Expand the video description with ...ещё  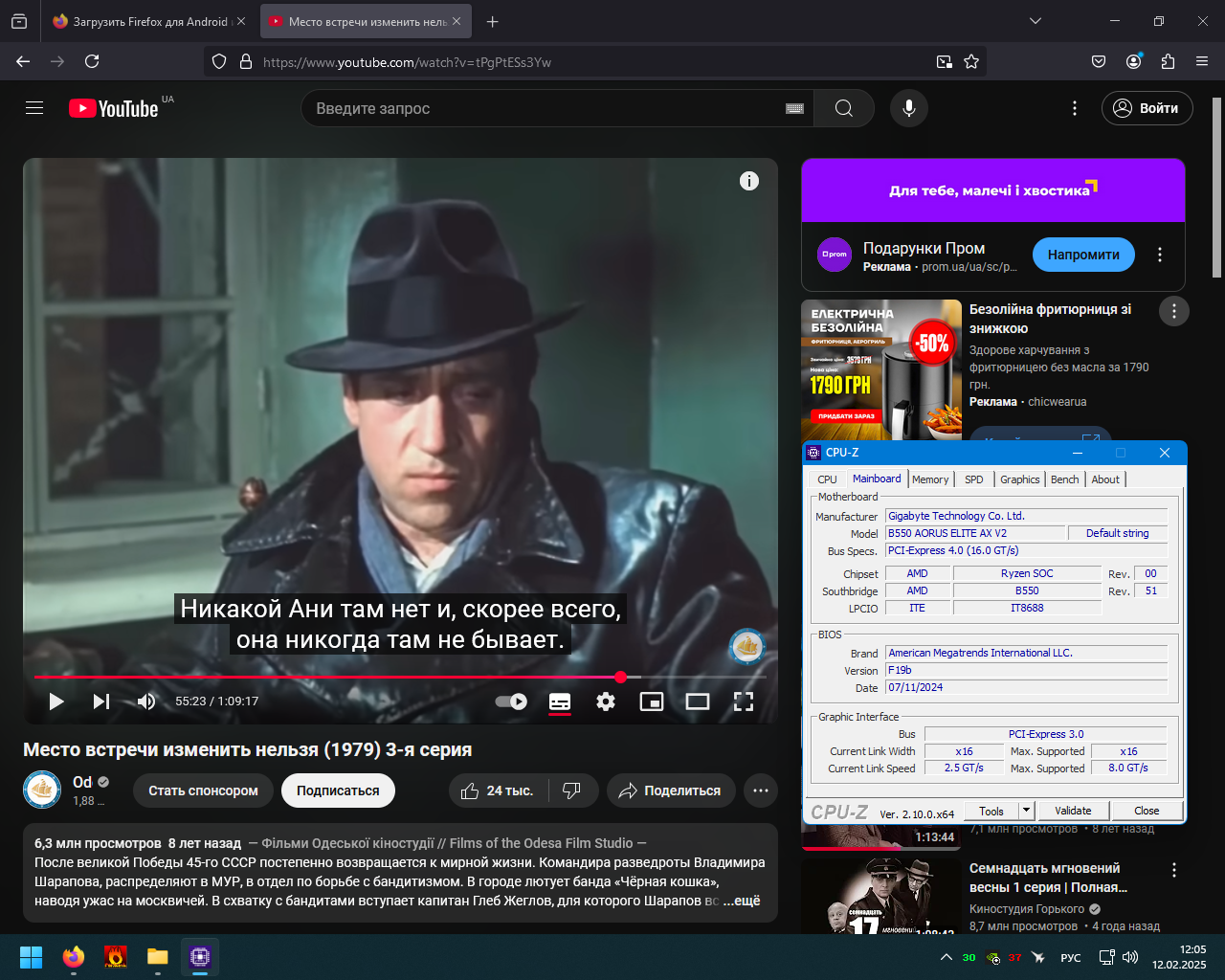coord(742,901)
